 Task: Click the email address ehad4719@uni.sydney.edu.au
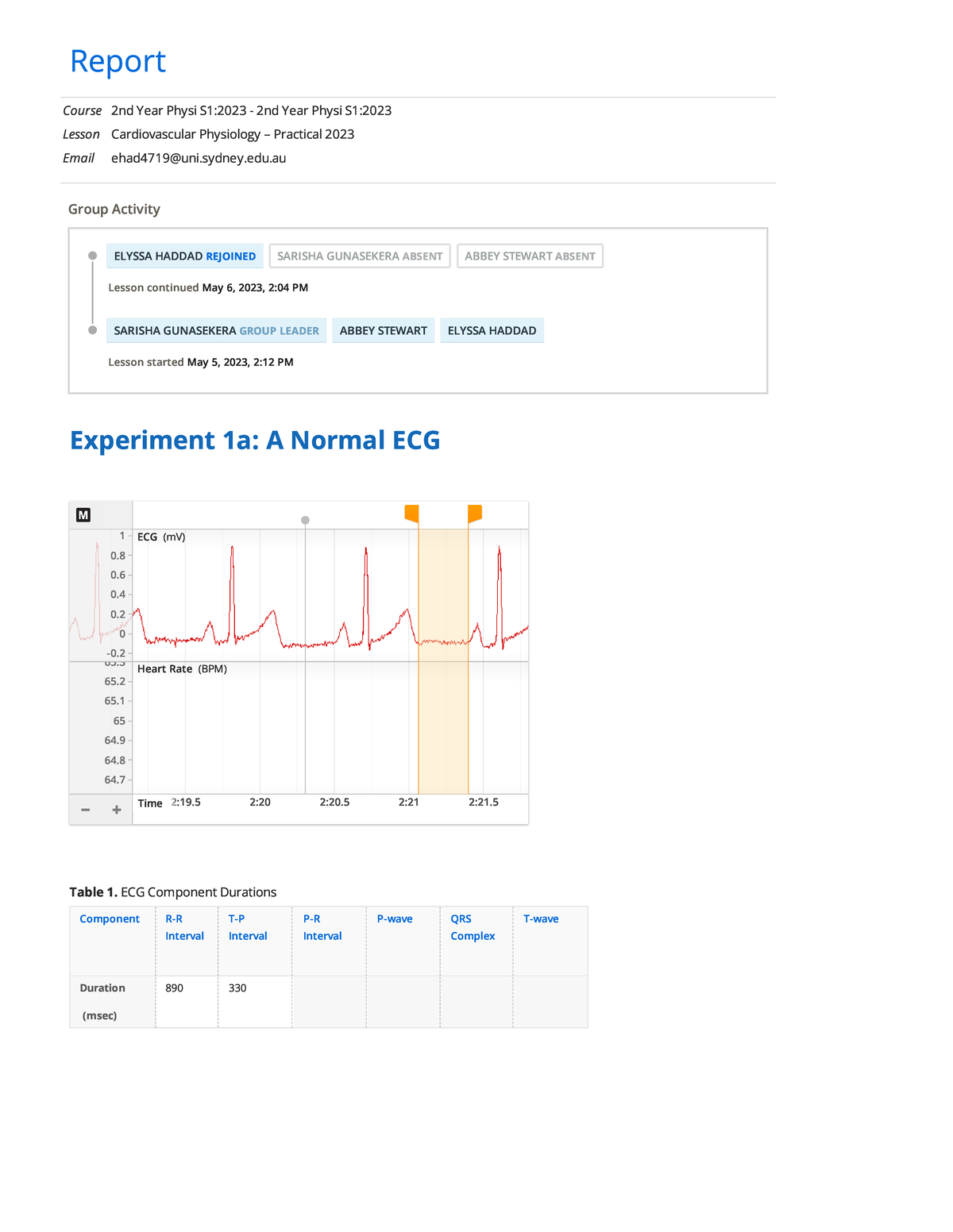pyautogui.click(x=199, y=158)
